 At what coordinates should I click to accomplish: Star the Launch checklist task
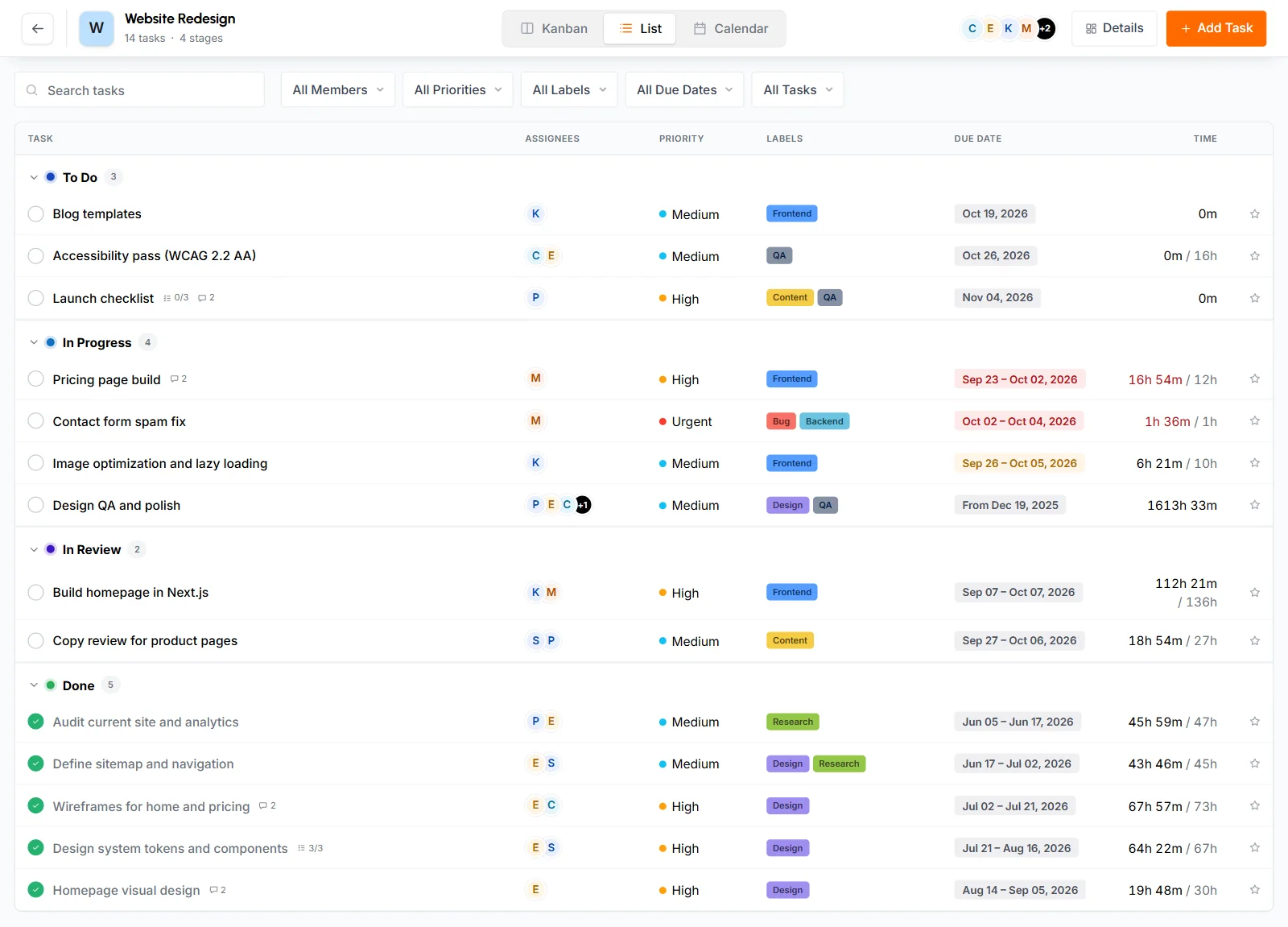1254,298
